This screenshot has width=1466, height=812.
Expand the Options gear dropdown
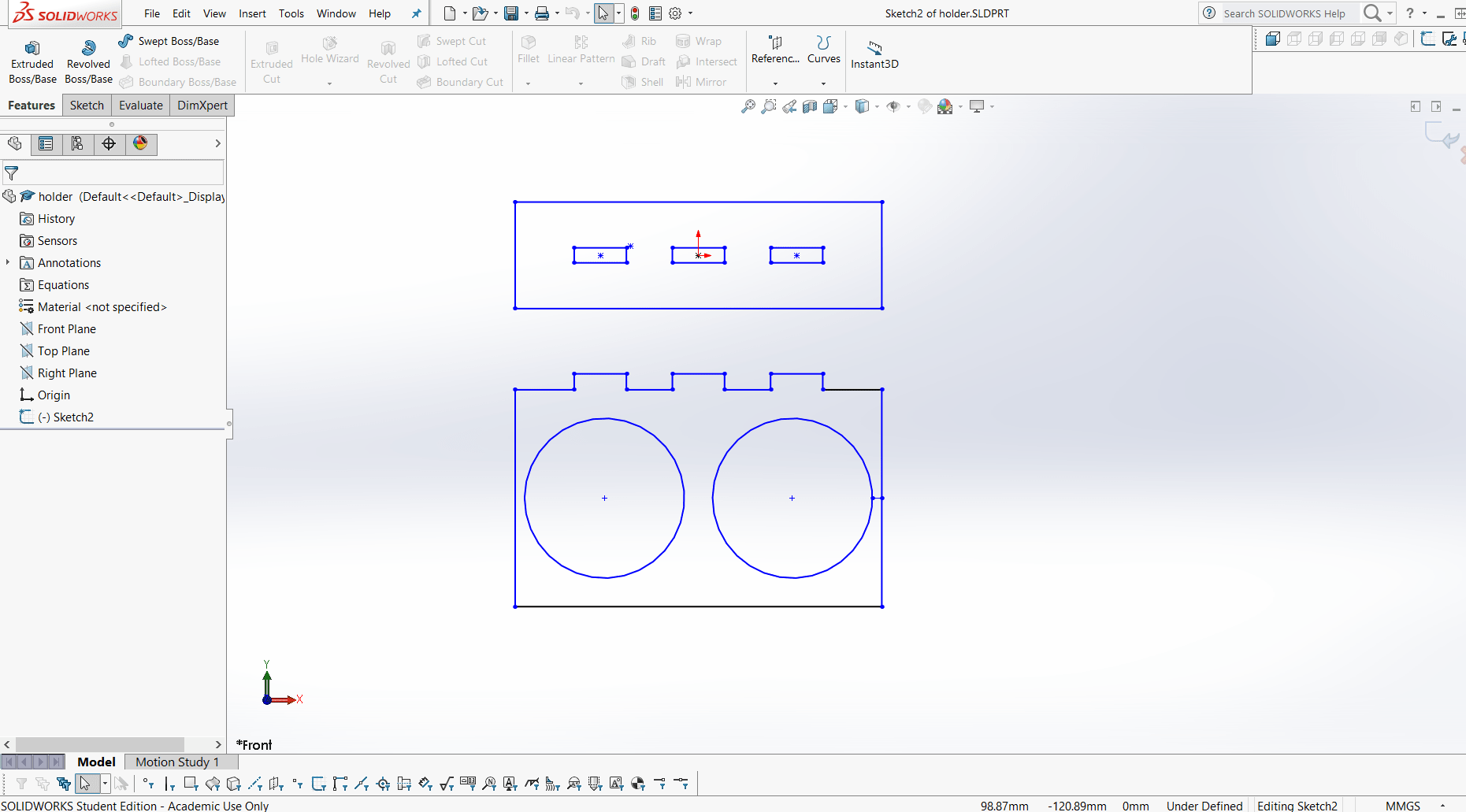[x=691, y=13]
